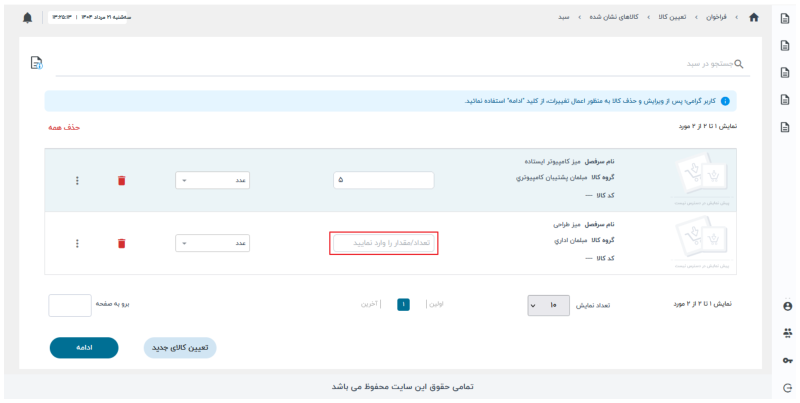Go to the home page icon in breadcrumb

[x=754, y=17]
